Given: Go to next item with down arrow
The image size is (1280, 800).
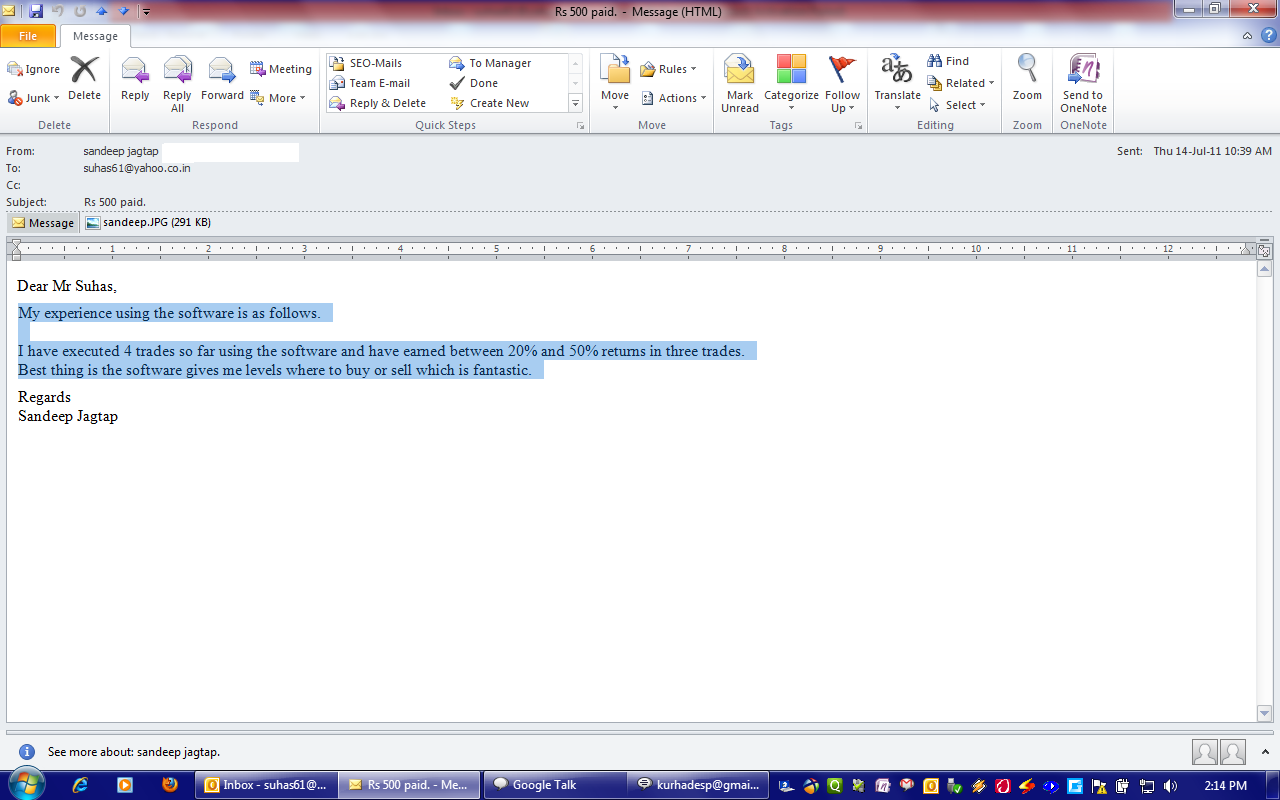Looking at the screenshot, I should (124, 11).
